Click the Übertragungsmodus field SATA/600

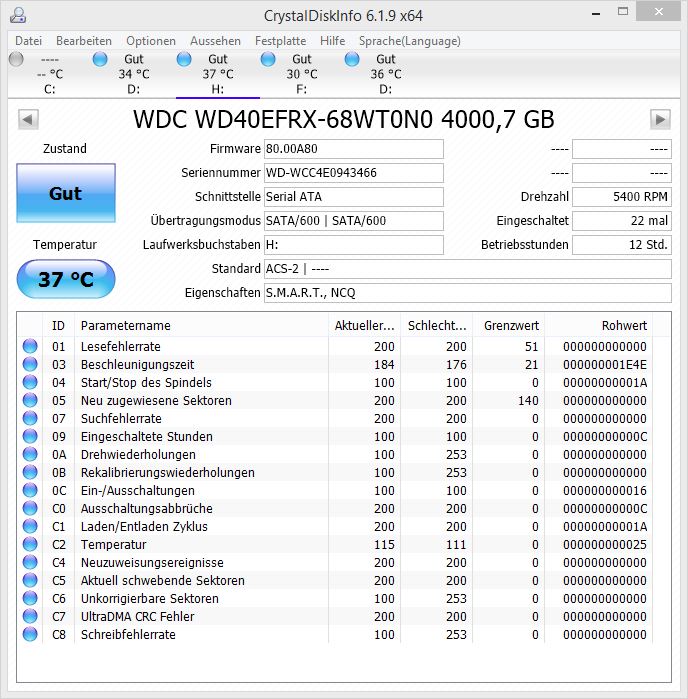pos(354,221)
